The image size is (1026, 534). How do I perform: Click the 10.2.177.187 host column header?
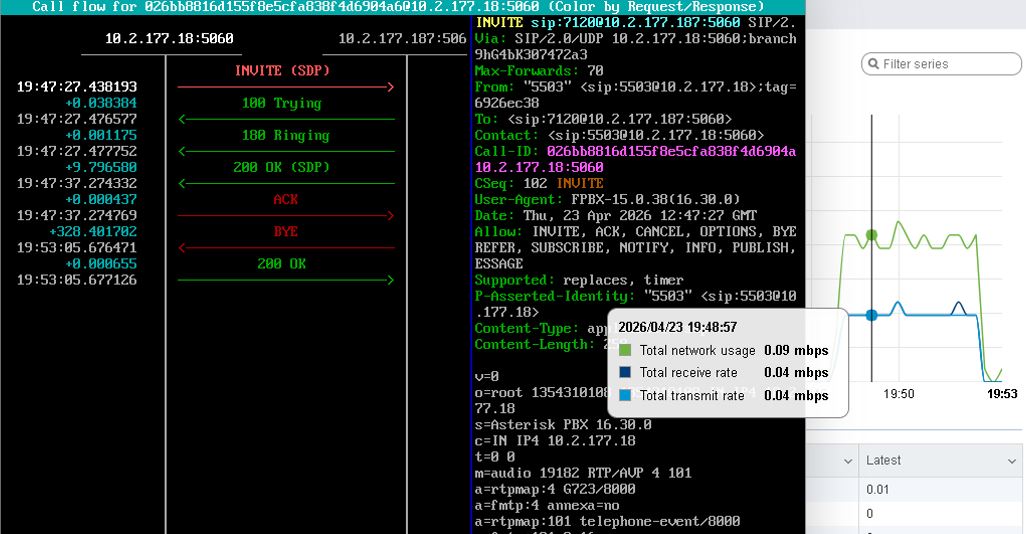pos(402,39)
